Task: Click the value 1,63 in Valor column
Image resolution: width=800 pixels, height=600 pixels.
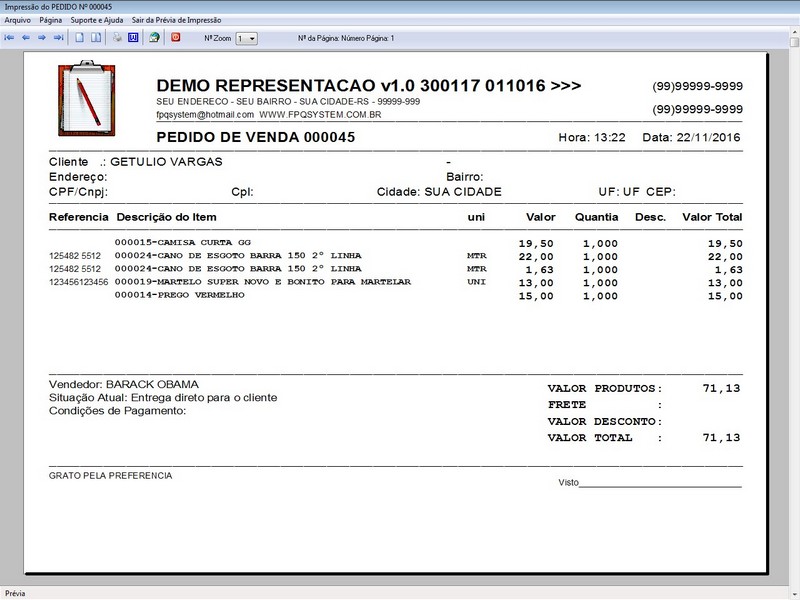Action: click(539, 270)
